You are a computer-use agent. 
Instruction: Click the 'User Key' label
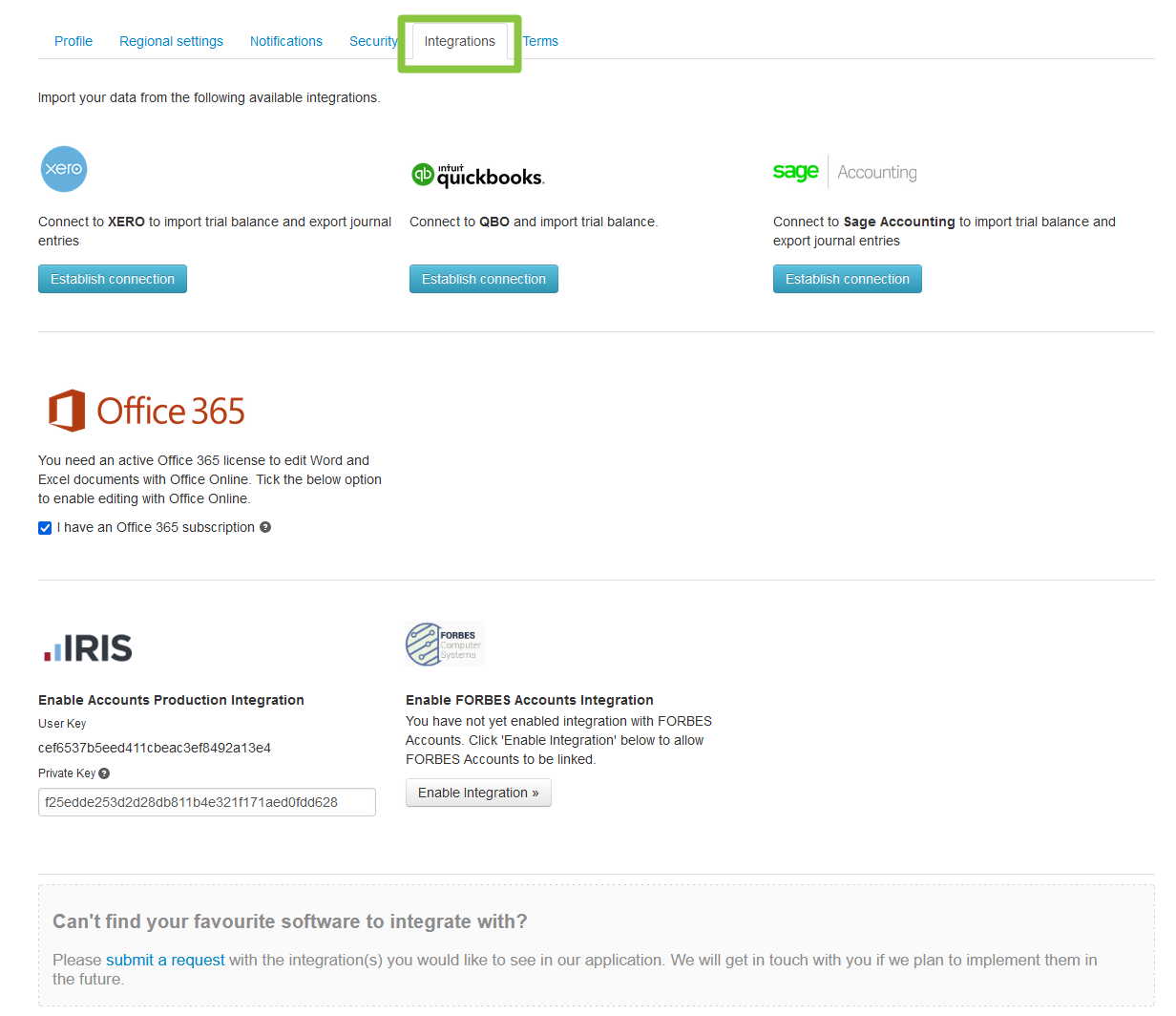click(x=62, y=724)
